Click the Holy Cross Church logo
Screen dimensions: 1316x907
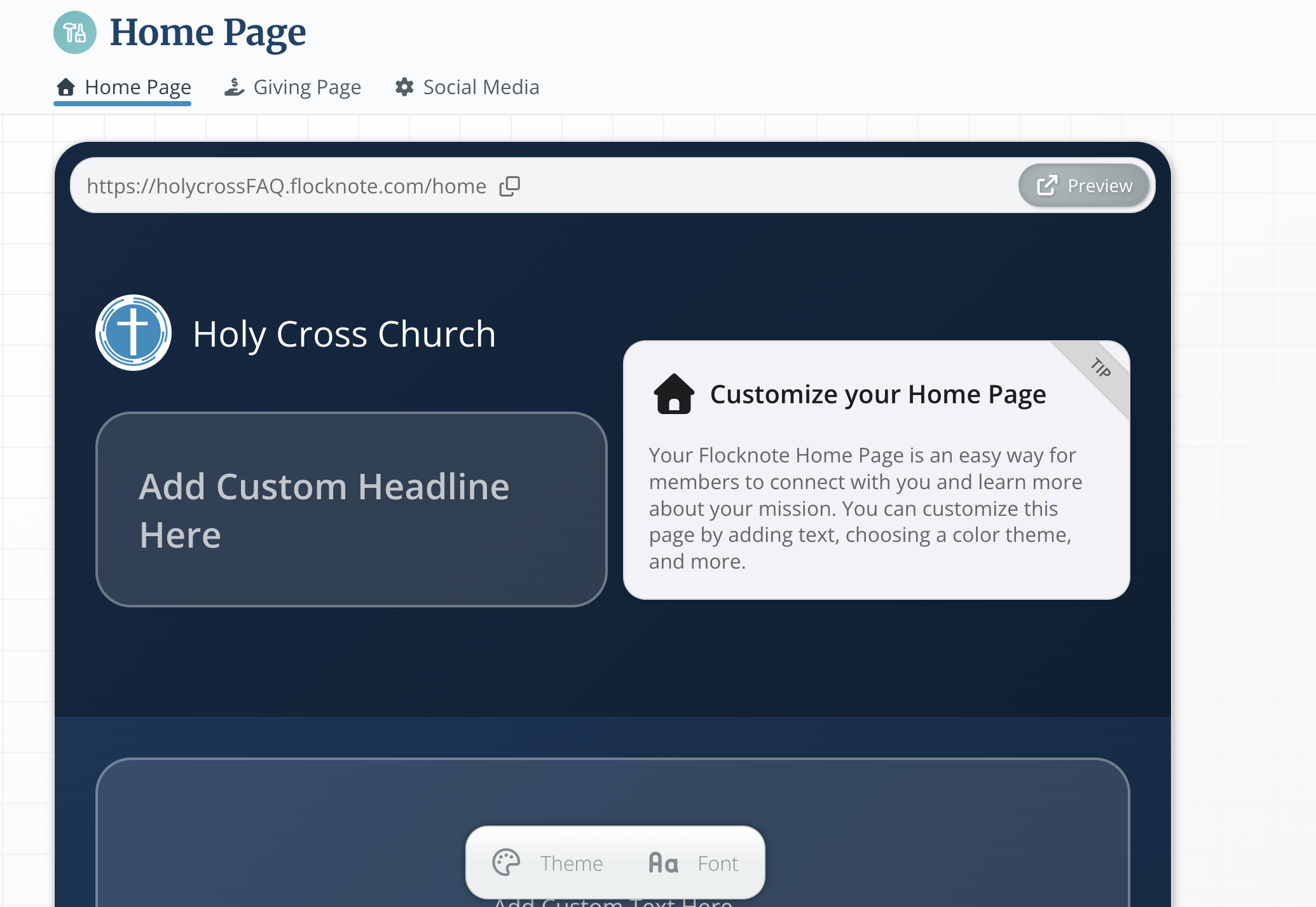pos(134,333)
